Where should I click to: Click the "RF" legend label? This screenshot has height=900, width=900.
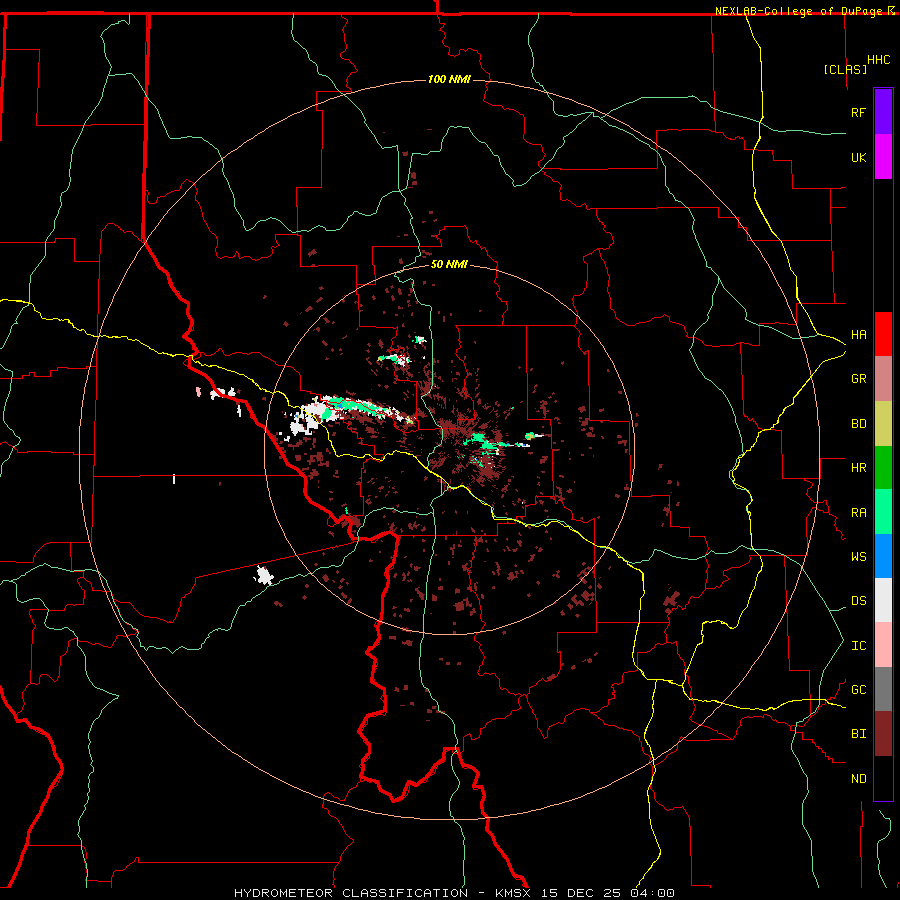858,112
